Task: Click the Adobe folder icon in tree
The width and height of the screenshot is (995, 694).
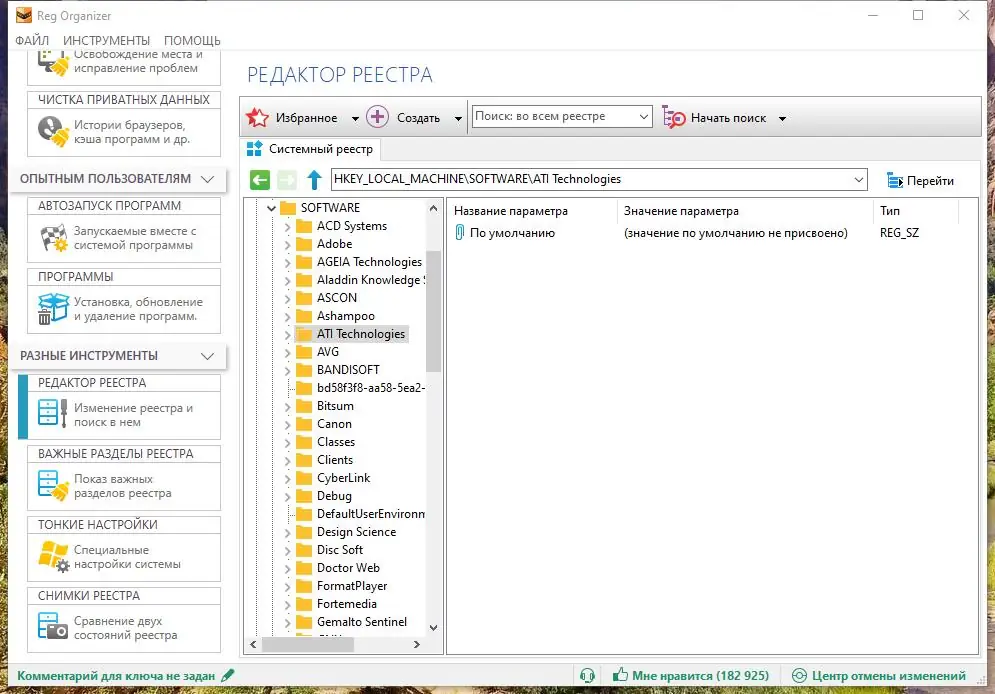Action: tap(305, 244)
